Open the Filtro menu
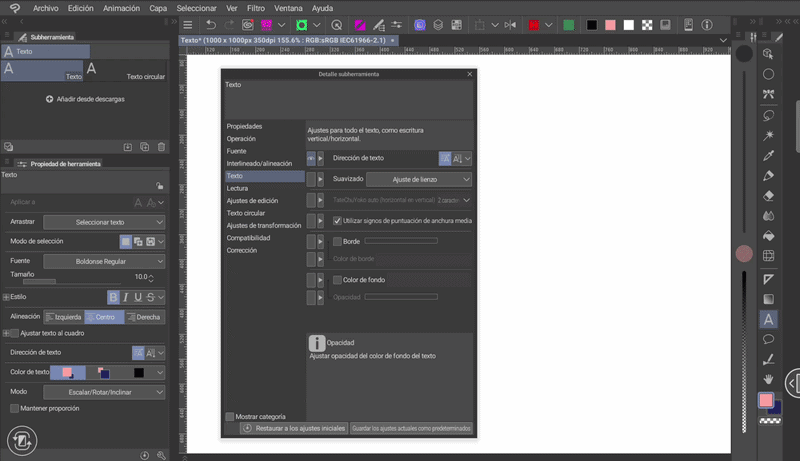The width and height of the screenshot is (800, 461). pyautogui.click(x=256, y=7)
